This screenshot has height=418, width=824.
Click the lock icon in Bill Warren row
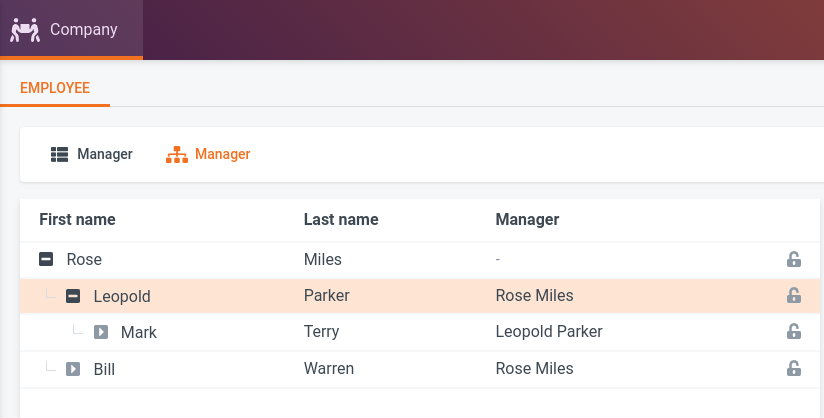[x=793, y=369]
